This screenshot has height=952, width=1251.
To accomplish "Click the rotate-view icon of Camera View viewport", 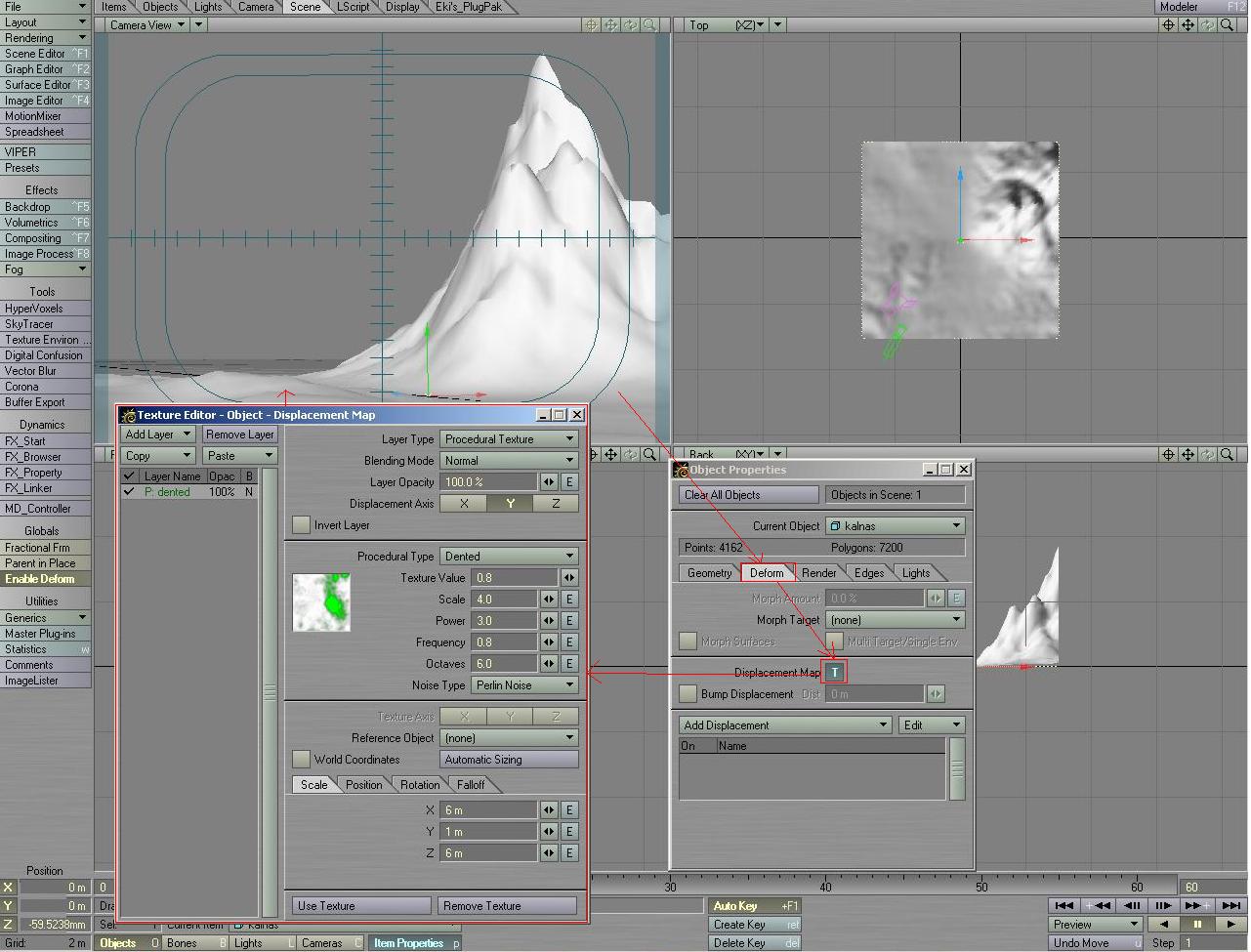I will [631, 25].
